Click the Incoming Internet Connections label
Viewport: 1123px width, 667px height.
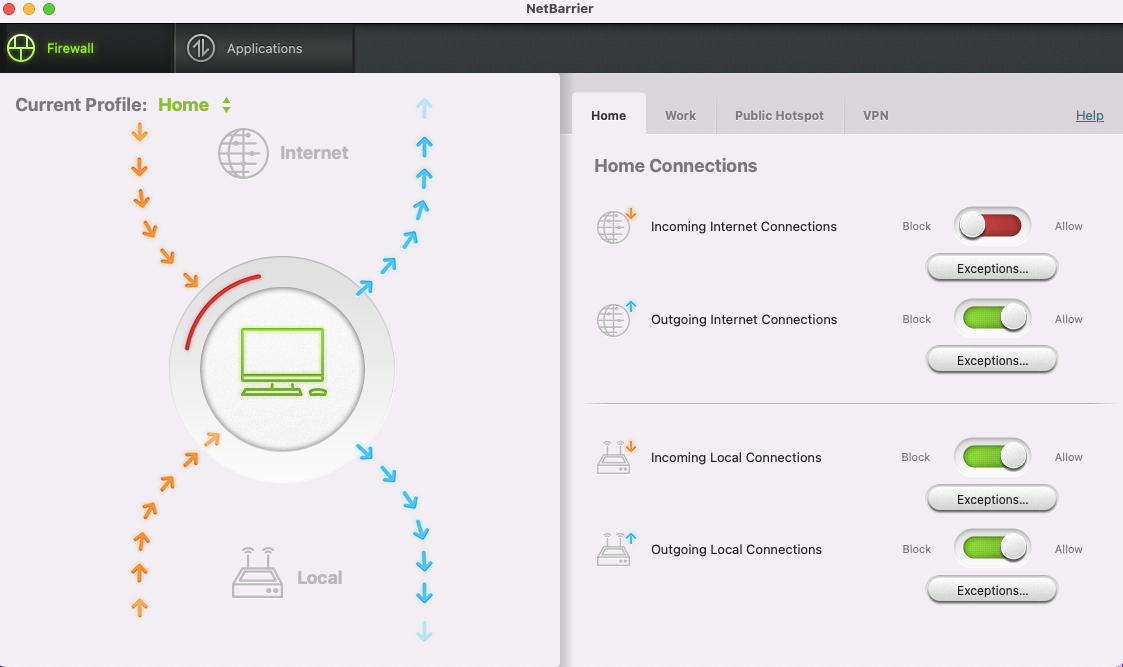[x=743, y=226]
